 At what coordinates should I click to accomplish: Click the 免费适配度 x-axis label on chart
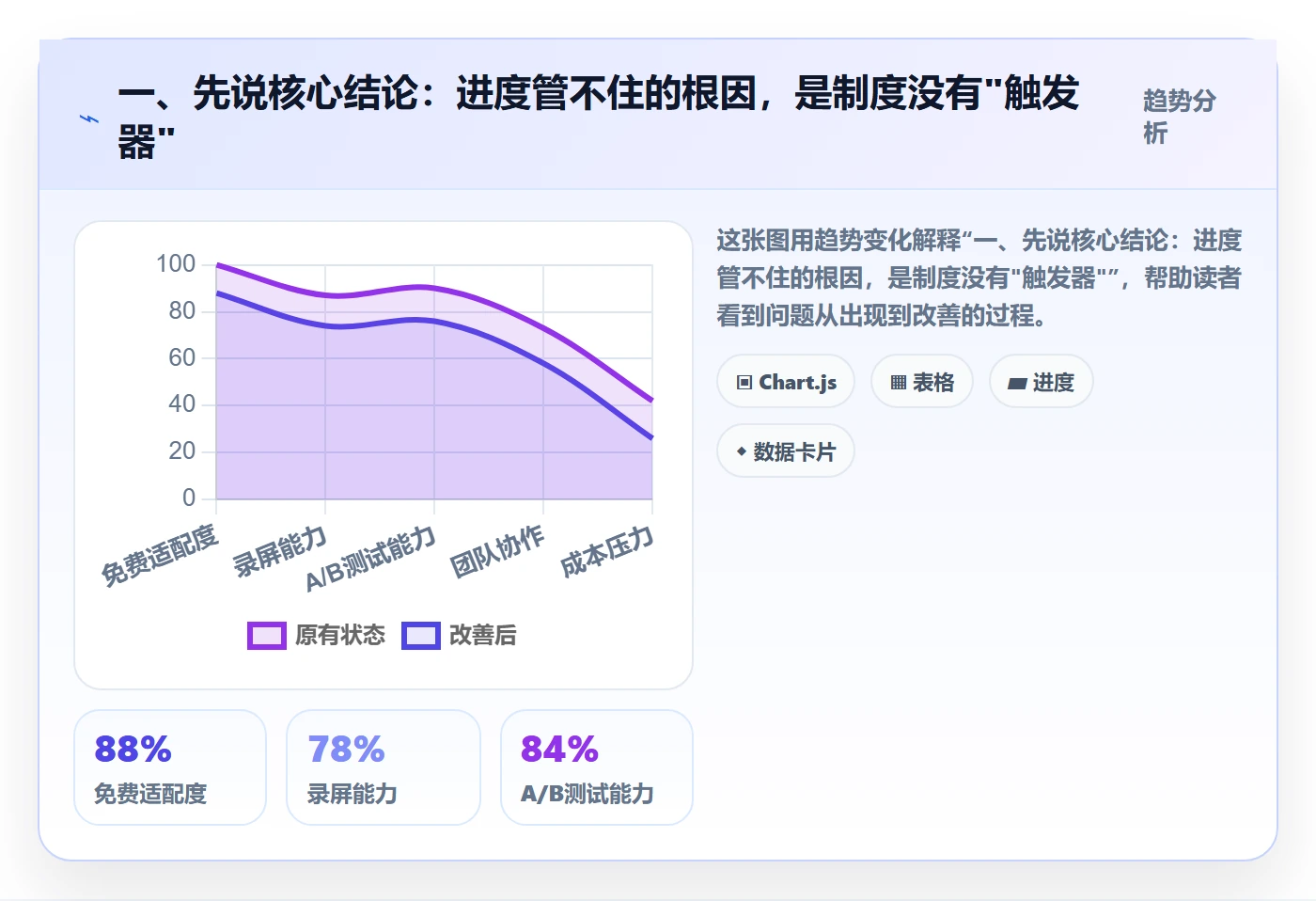click(160, 555)
